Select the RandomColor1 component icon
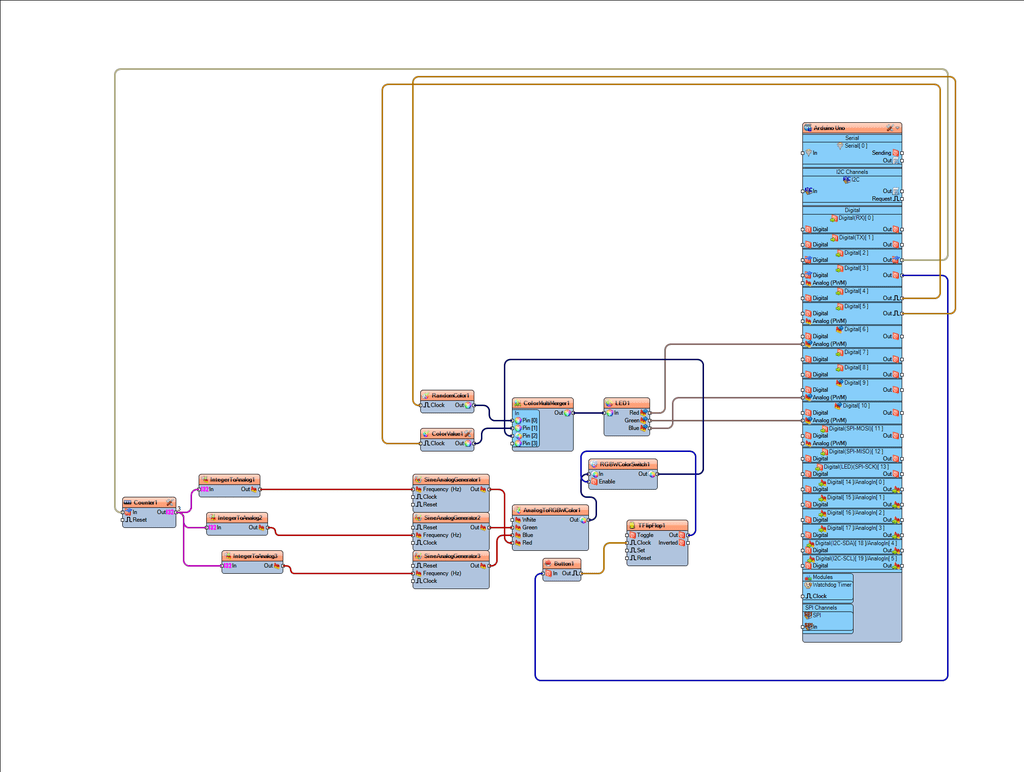Viewport: 1024px width, 772px height. coord(425,396)
